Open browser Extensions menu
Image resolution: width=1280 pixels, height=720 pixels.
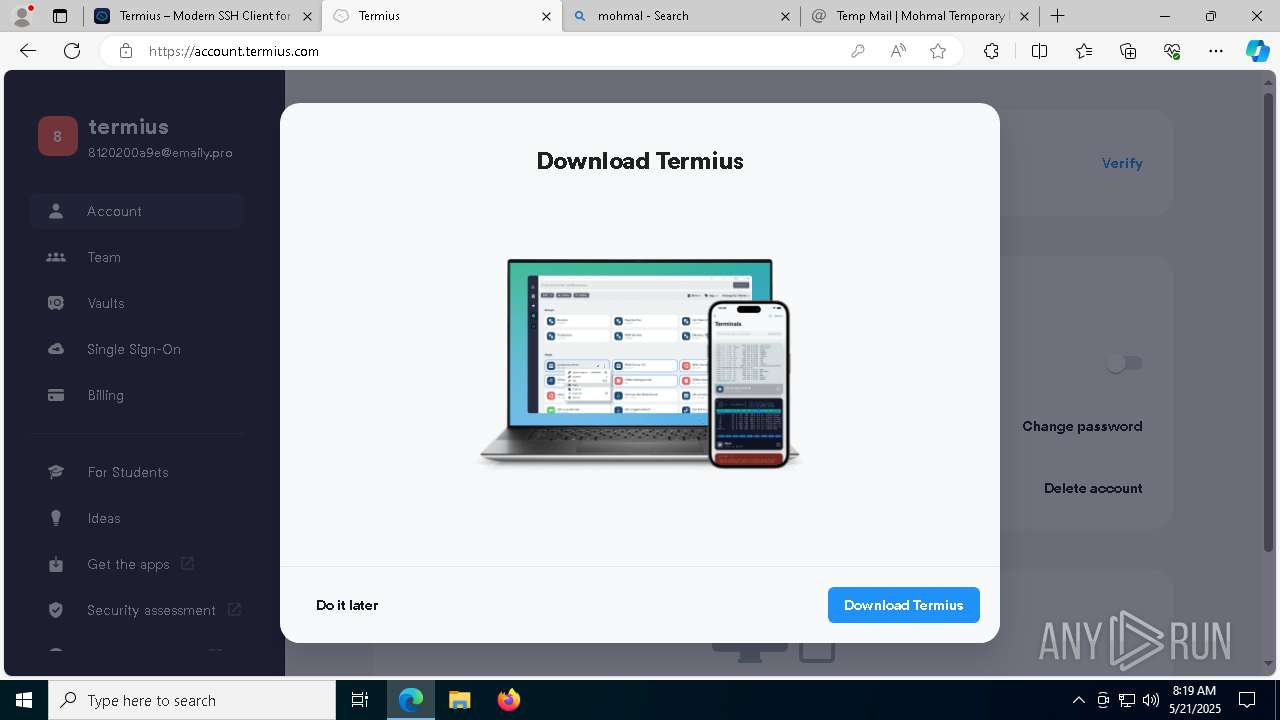[x=991, y=51]
